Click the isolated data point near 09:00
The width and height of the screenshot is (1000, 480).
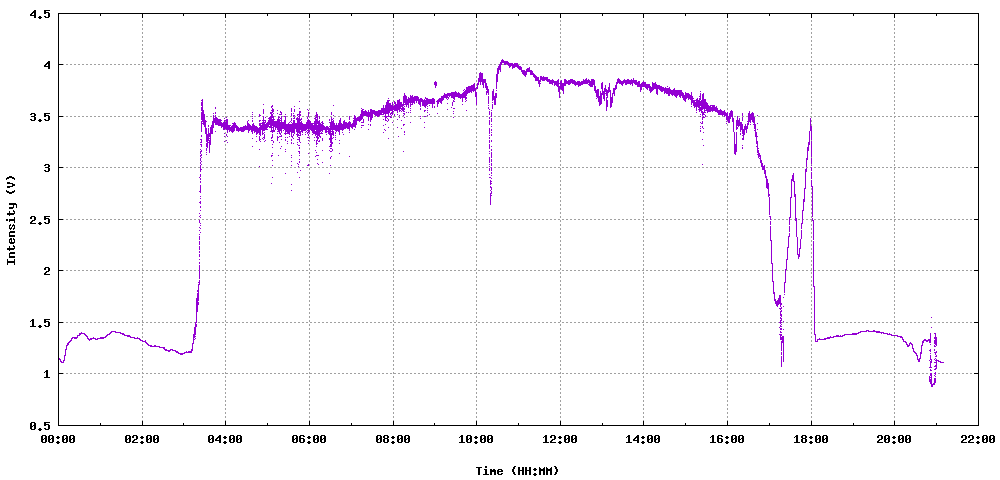click(x=435, y=84)
